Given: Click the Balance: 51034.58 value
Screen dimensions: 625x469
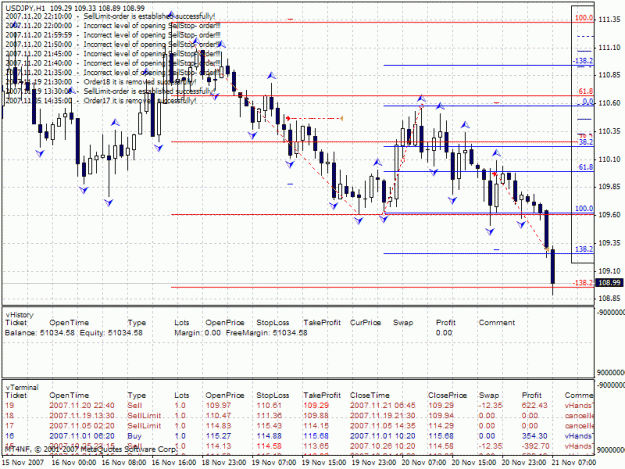Looking at the screenshot, I should (x=39, y=333).
